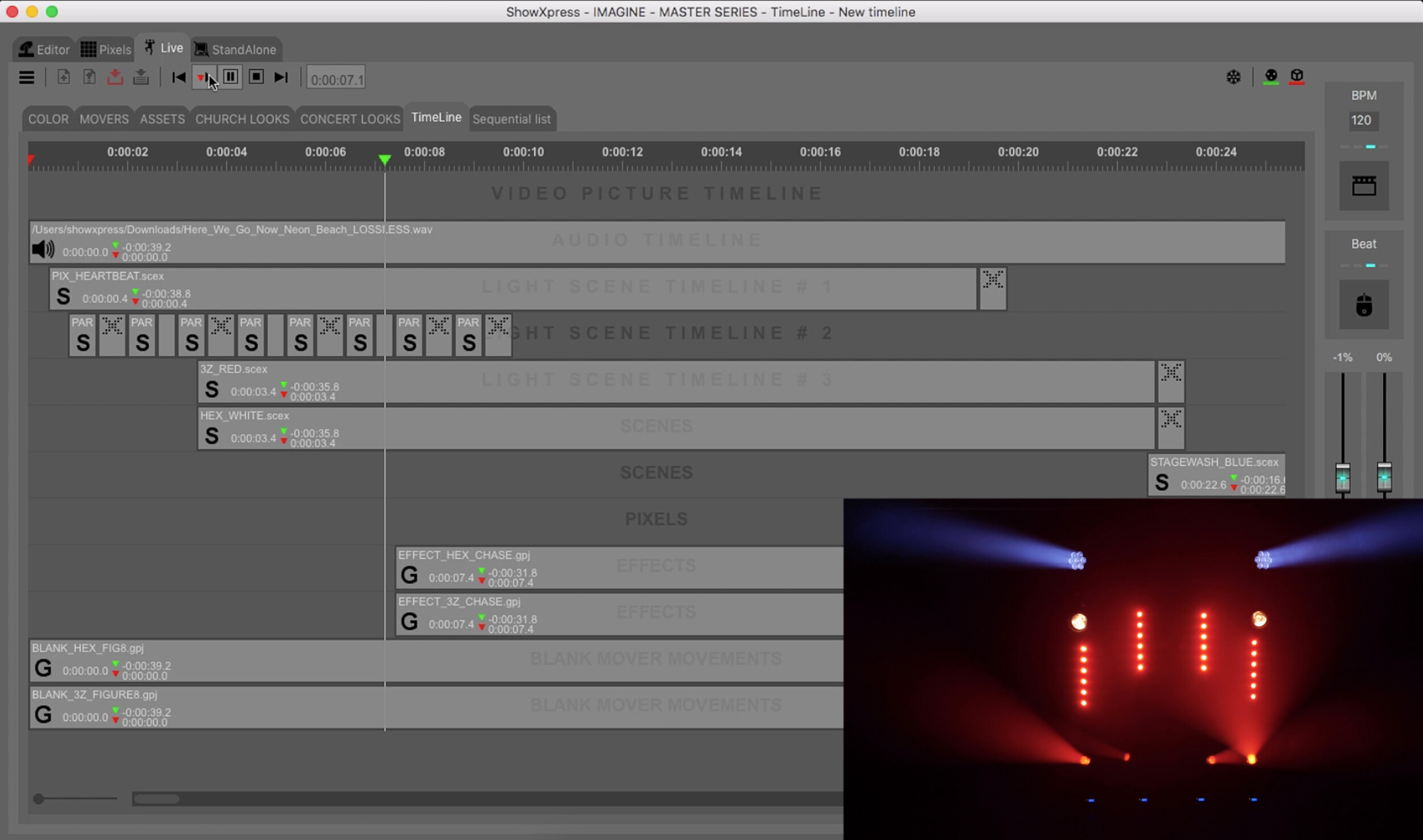Open the COLOR page tab

point(48,119)
